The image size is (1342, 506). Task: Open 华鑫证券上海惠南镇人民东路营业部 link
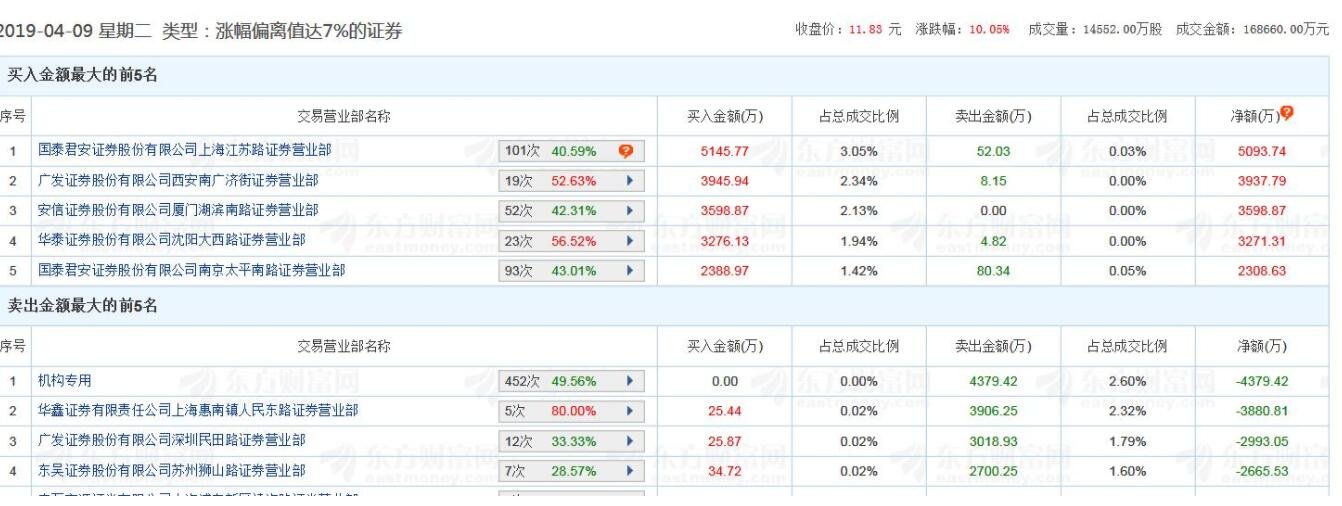pos(198,411)
